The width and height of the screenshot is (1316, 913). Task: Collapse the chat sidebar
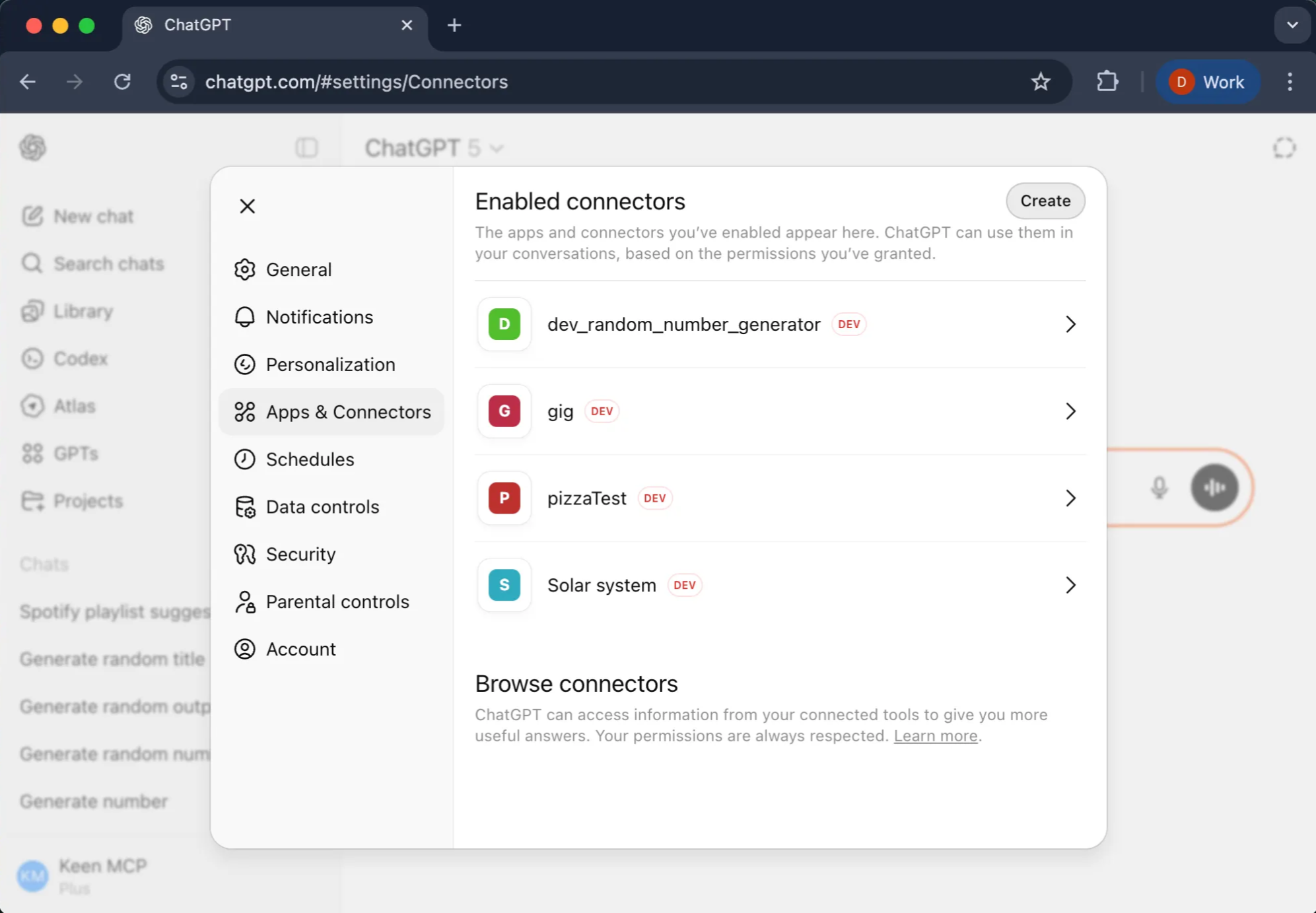(306, 147)
